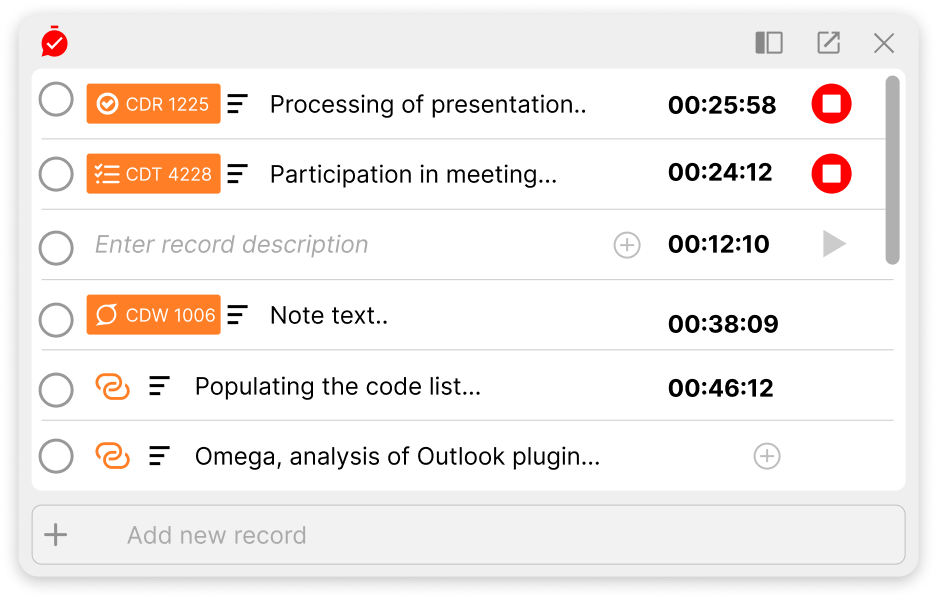Click link icon of the Omega record
Image resolution: width=938 pixels, height=600 pixels.
pos(112,457)
